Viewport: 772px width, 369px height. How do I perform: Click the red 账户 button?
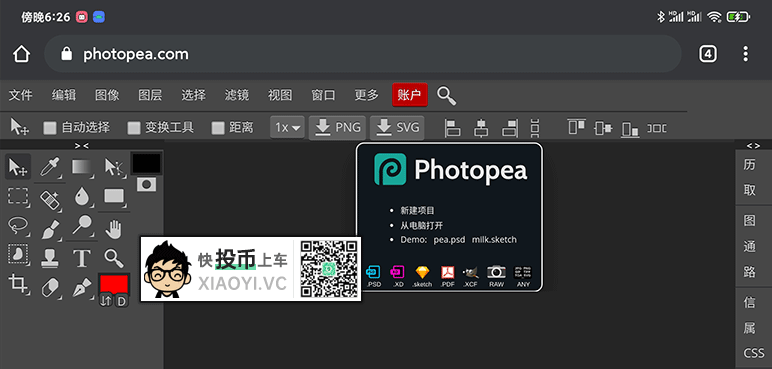pos(410,95)
